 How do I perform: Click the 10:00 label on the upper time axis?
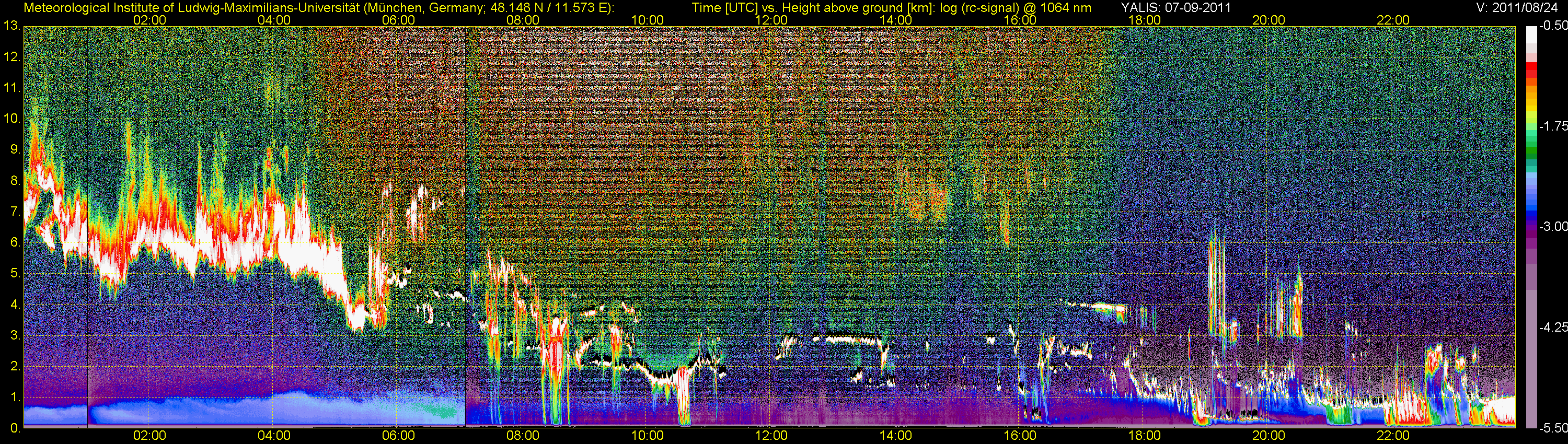[x=647, y=20]
